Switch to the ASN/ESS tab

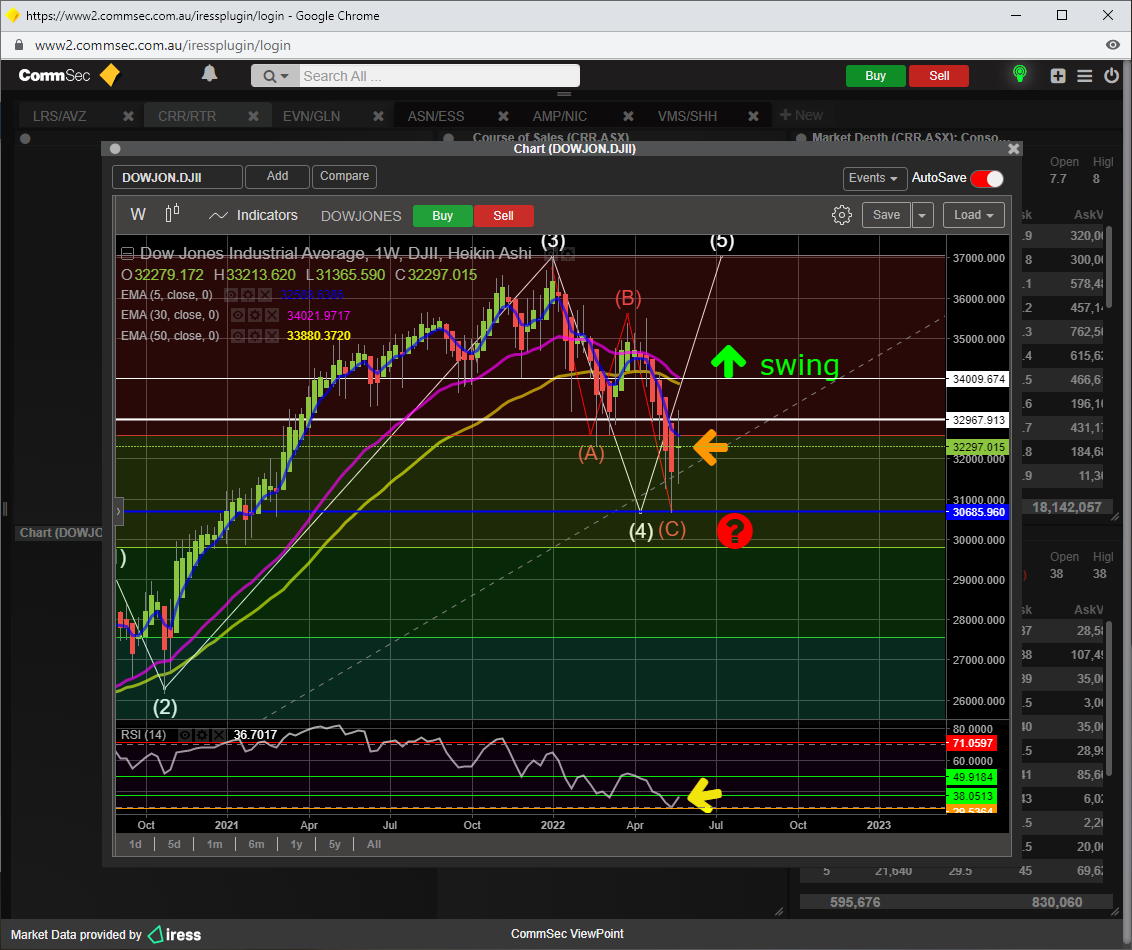435,116
